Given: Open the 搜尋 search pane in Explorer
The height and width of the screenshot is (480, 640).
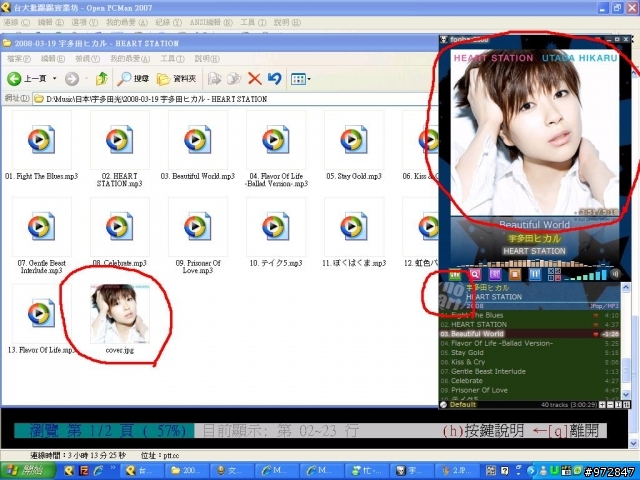Looking at the screenshot, I should [133, 78].
